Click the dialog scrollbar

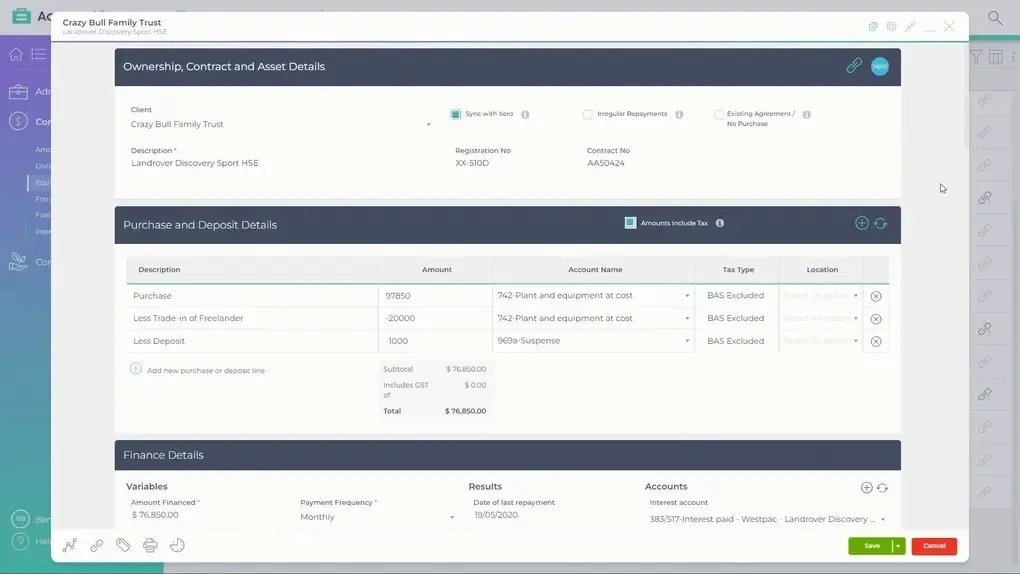point(965,98)
